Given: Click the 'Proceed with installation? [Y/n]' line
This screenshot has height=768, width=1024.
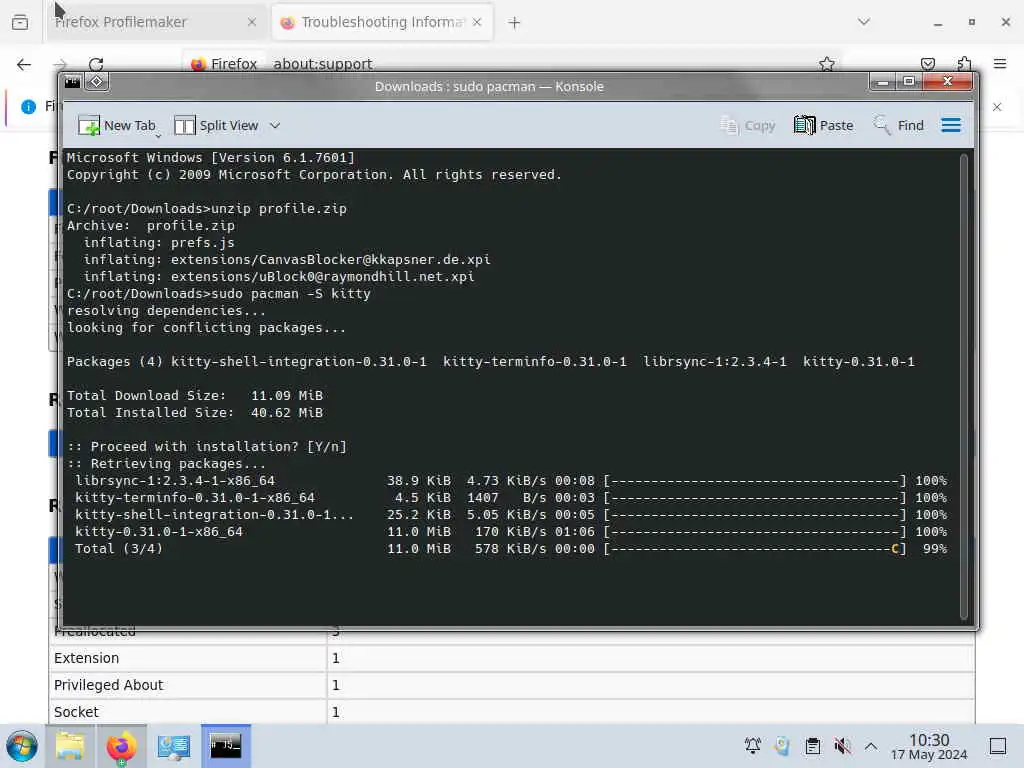Looking at the screenshot, I should [207, 447].
